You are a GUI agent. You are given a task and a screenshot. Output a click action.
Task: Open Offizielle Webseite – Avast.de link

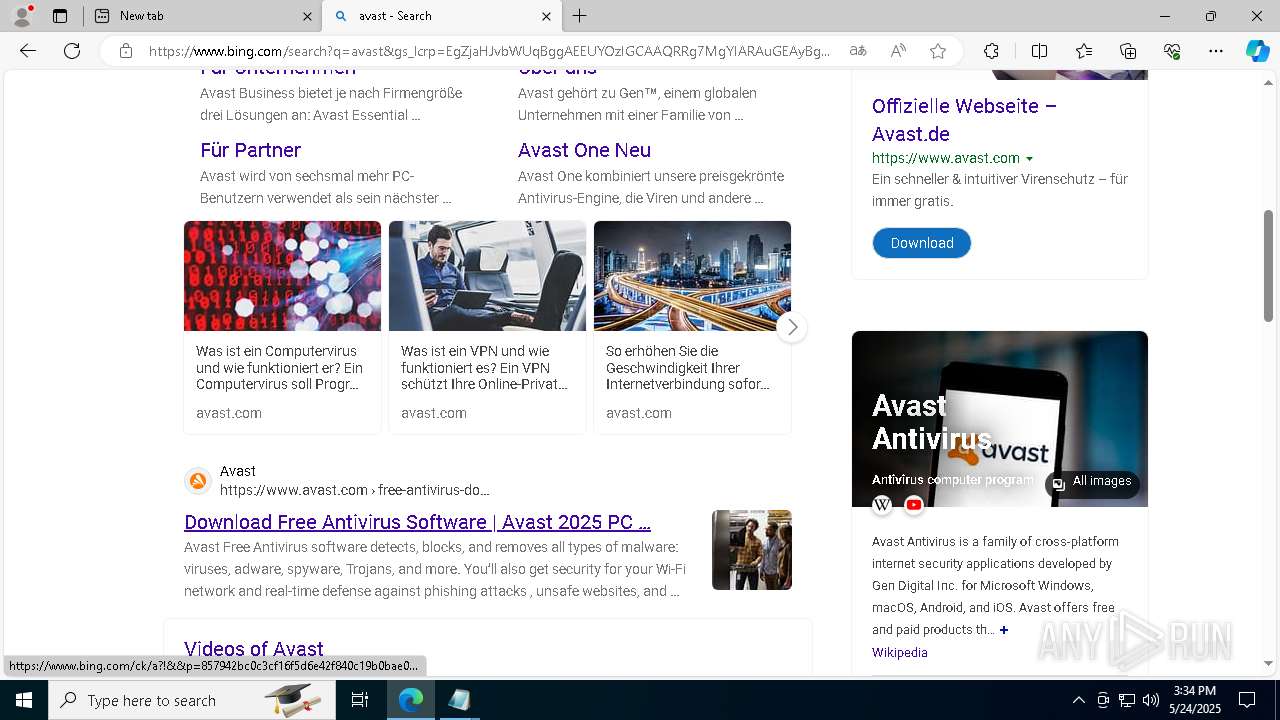[964, 120]
